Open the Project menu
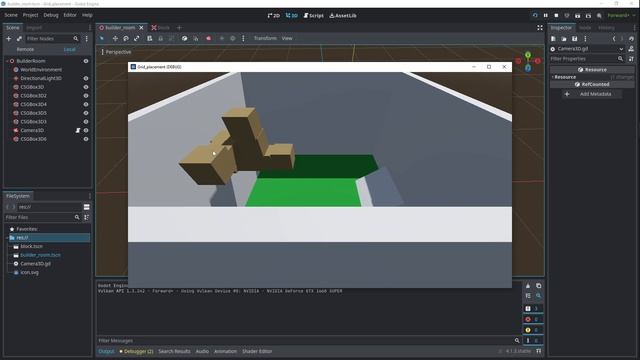Viewport: 640px width, 360px height. coord(30,15)
